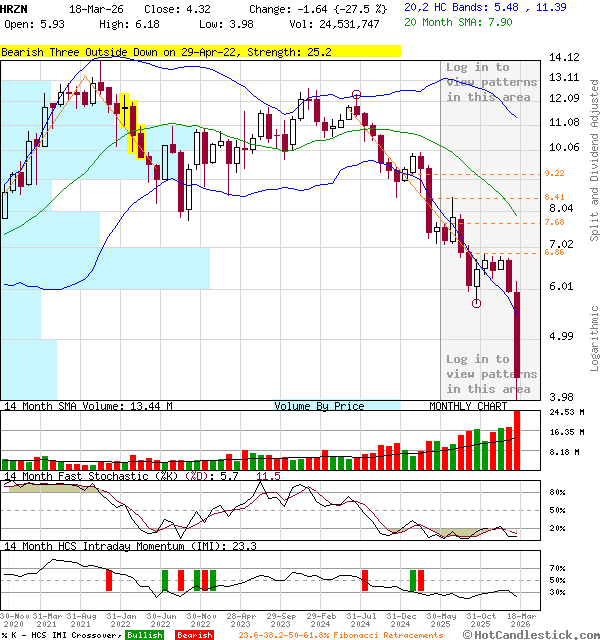The width and height of the screenshot is (600, 640).
Task: Click upper 'Log in to view patterns' notice
Action: point(489,82)
